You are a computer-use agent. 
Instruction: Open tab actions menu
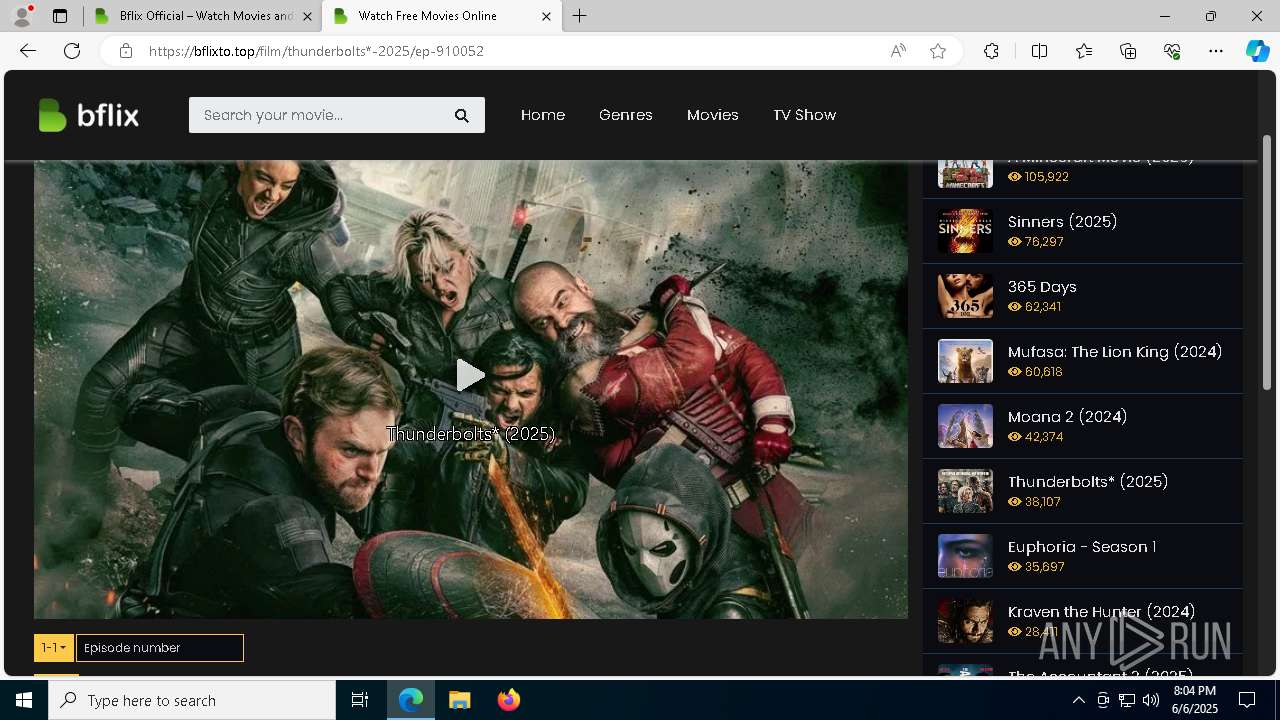[x=60, y=16]
